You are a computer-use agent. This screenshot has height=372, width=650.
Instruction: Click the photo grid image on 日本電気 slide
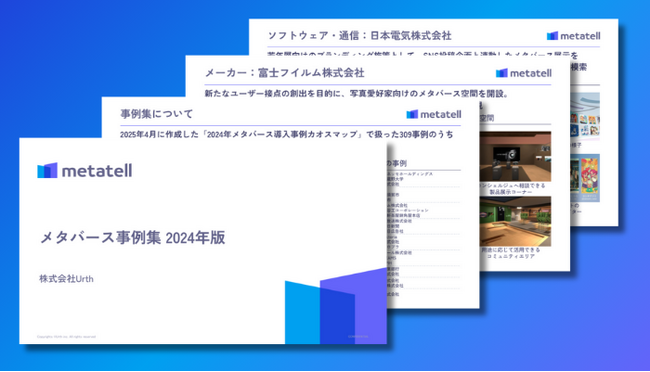click(585, 115)
